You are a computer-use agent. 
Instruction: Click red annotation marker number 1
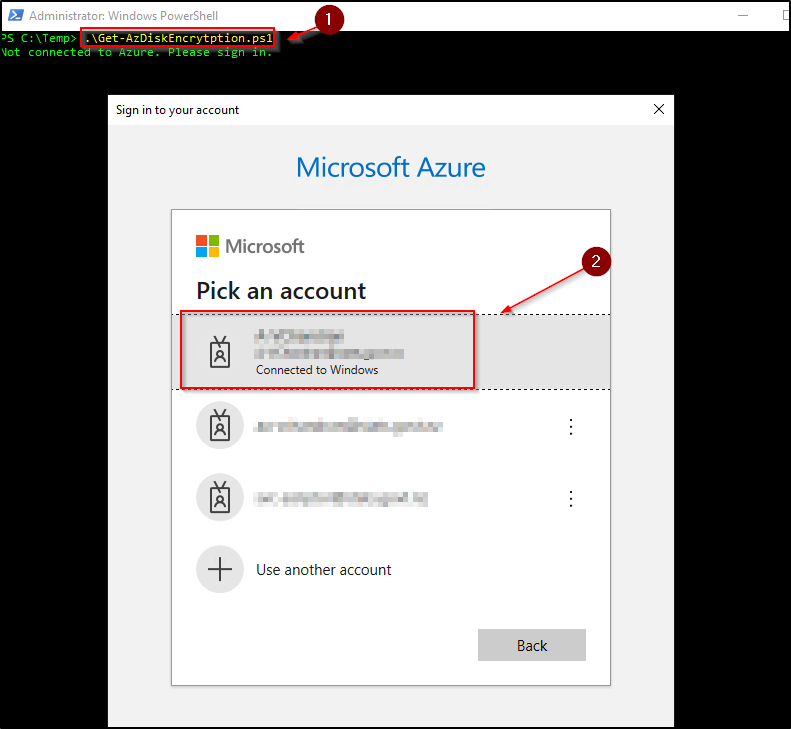tap(329, 19)
